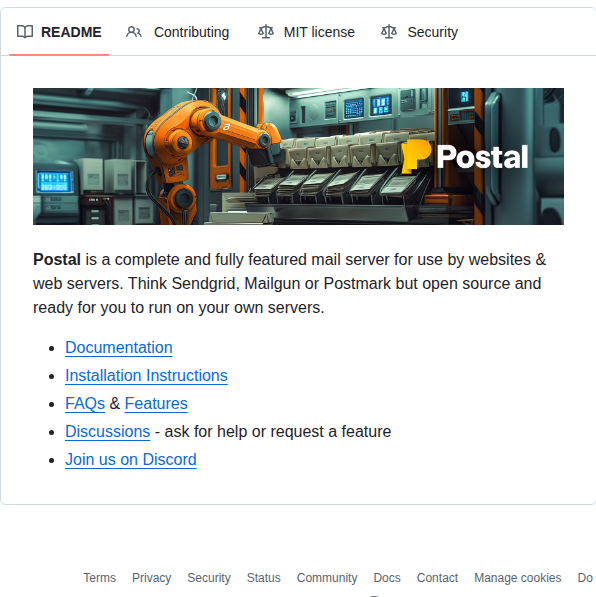Screen dimensions: 596x597
Task: Click the Join us on Discord link
Action: tap(131, 460)
